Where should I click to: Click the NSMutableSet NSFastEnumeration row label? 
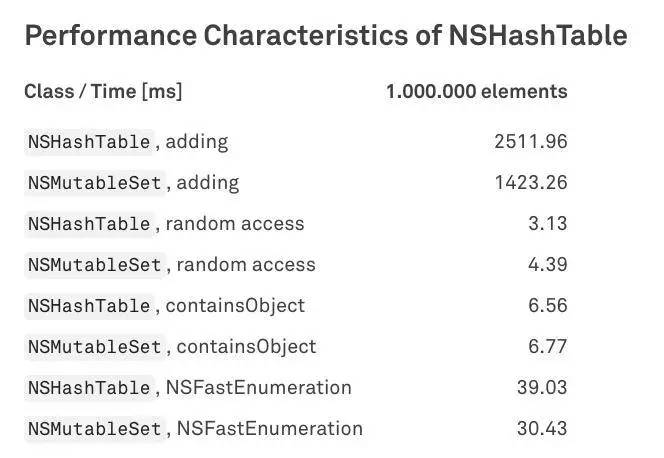pos(194,429)
